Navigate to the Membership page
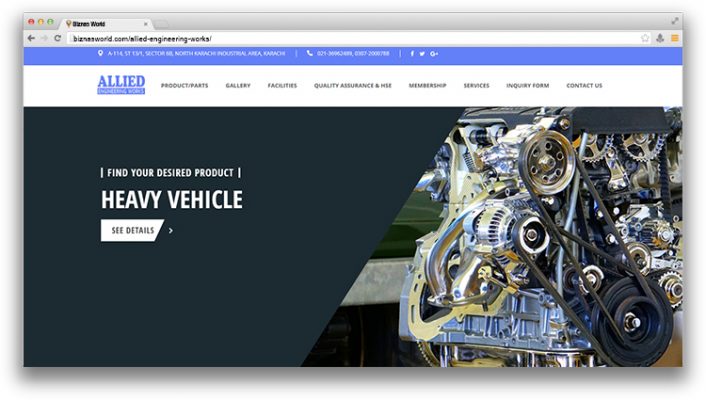 (x=427, y=86)
